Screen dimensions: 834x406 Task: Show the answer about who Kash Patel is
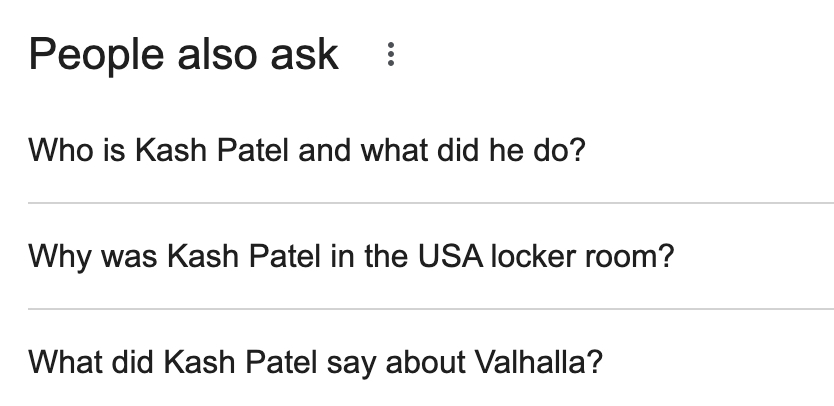(x=306, y=151)
